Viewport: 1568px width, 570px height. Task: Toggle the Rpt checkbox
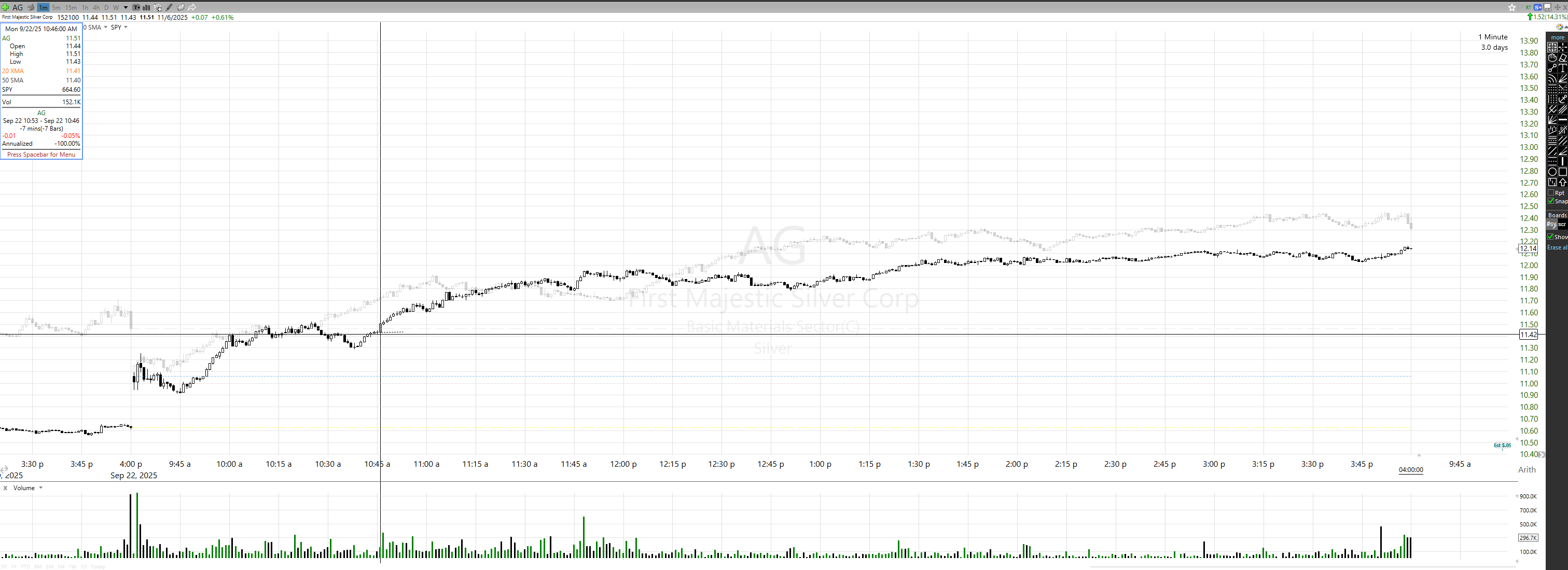1551,193
